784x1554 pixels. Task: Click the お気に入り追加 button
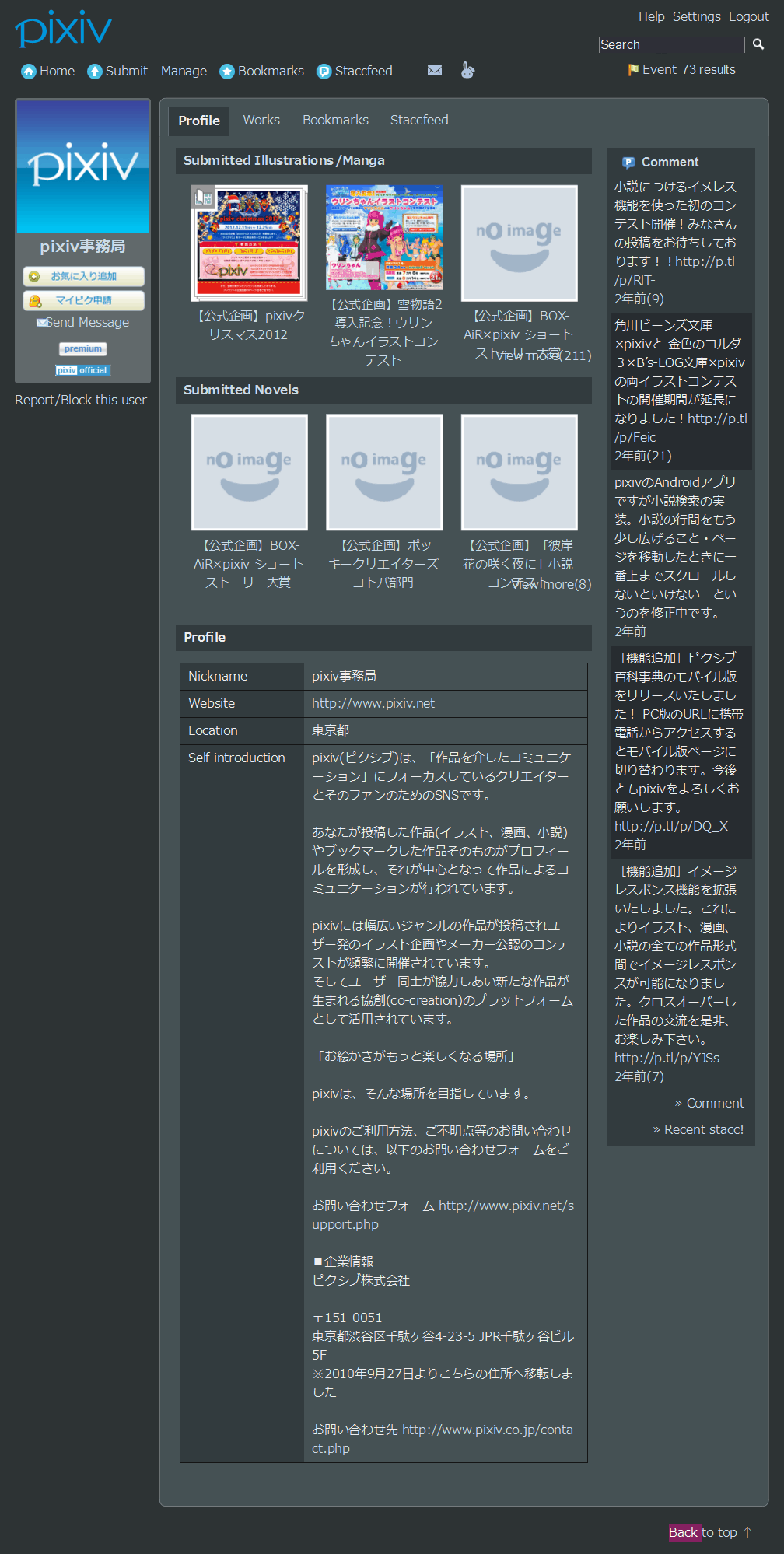(83, 276)
